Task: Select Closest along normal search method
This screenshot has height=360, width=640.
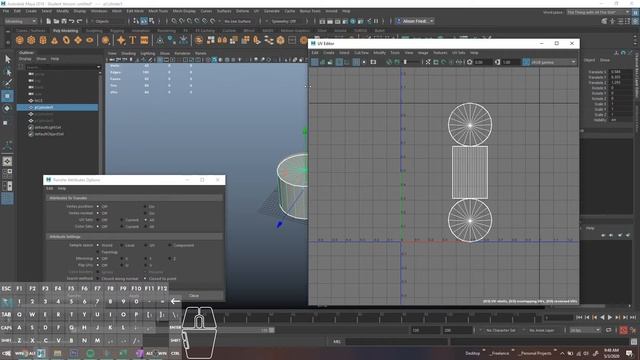Action: pos(98,279)
